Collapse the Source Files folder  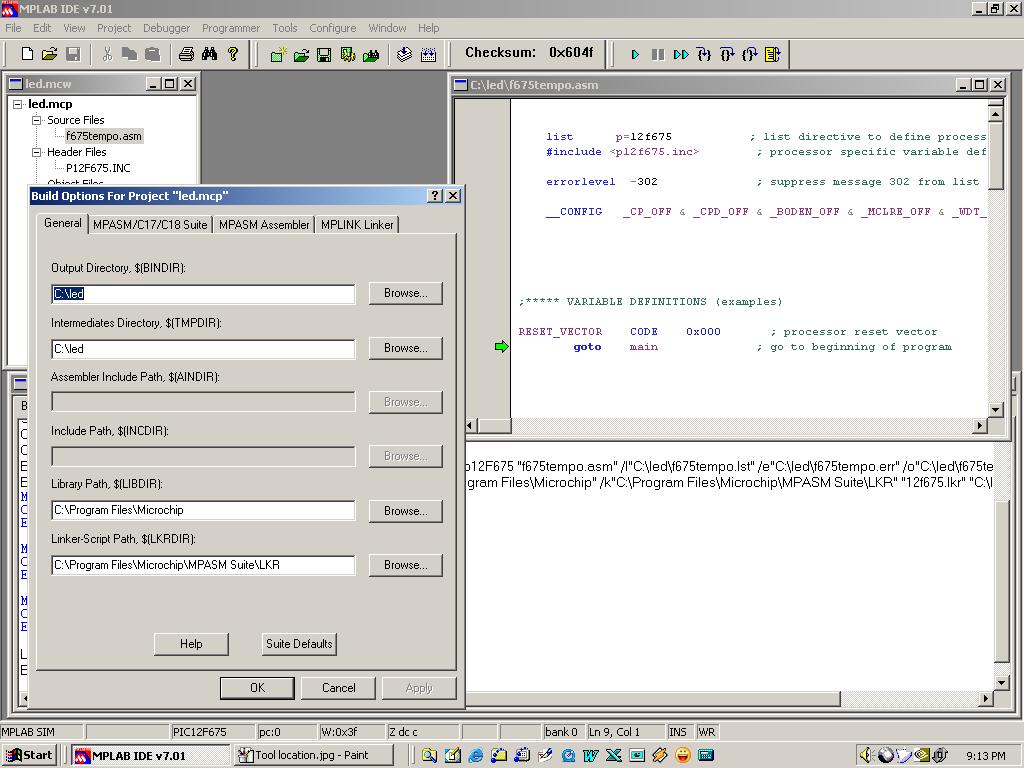point(37,120)
